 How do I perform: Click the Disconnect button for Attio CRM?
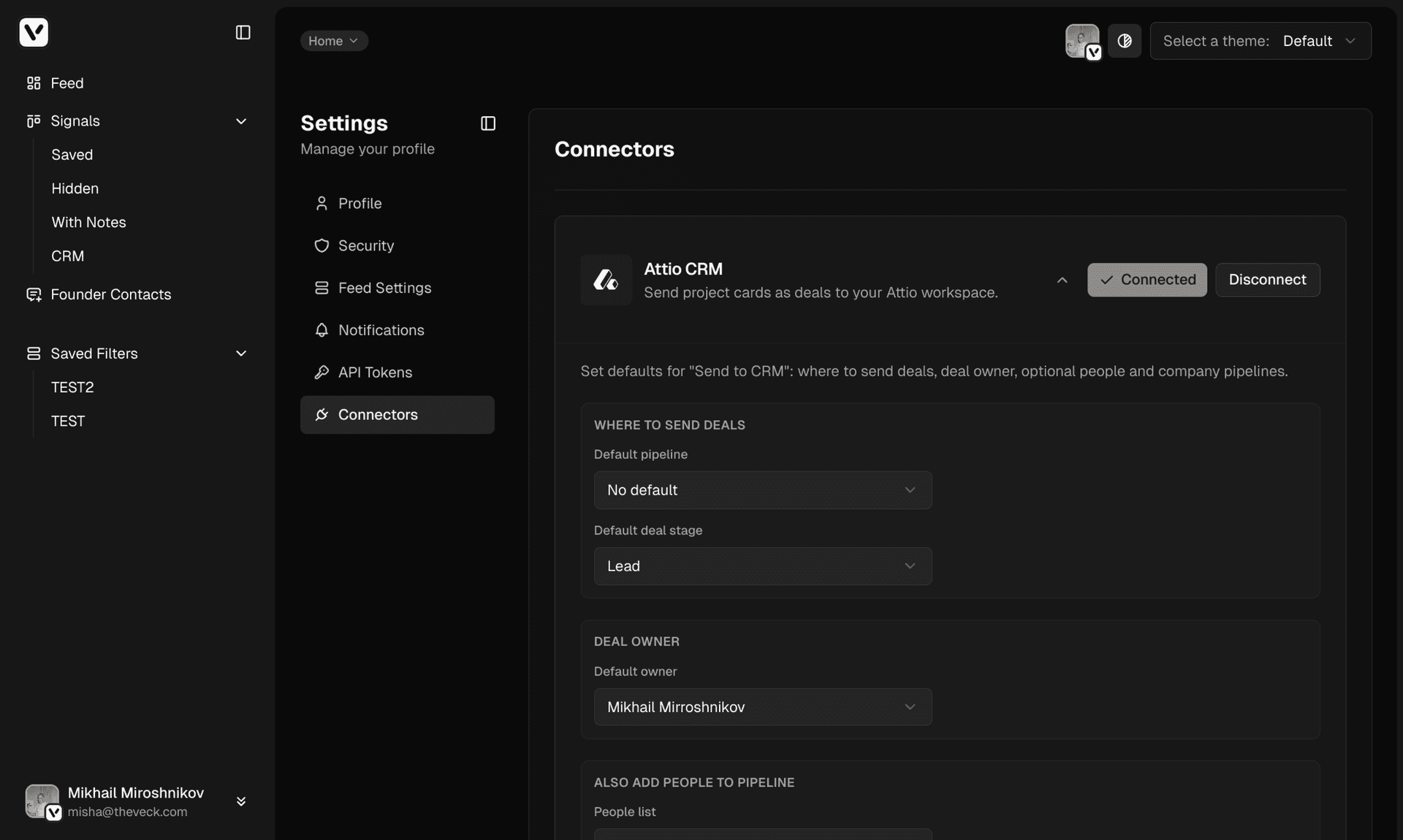(x=1266, y=280)
